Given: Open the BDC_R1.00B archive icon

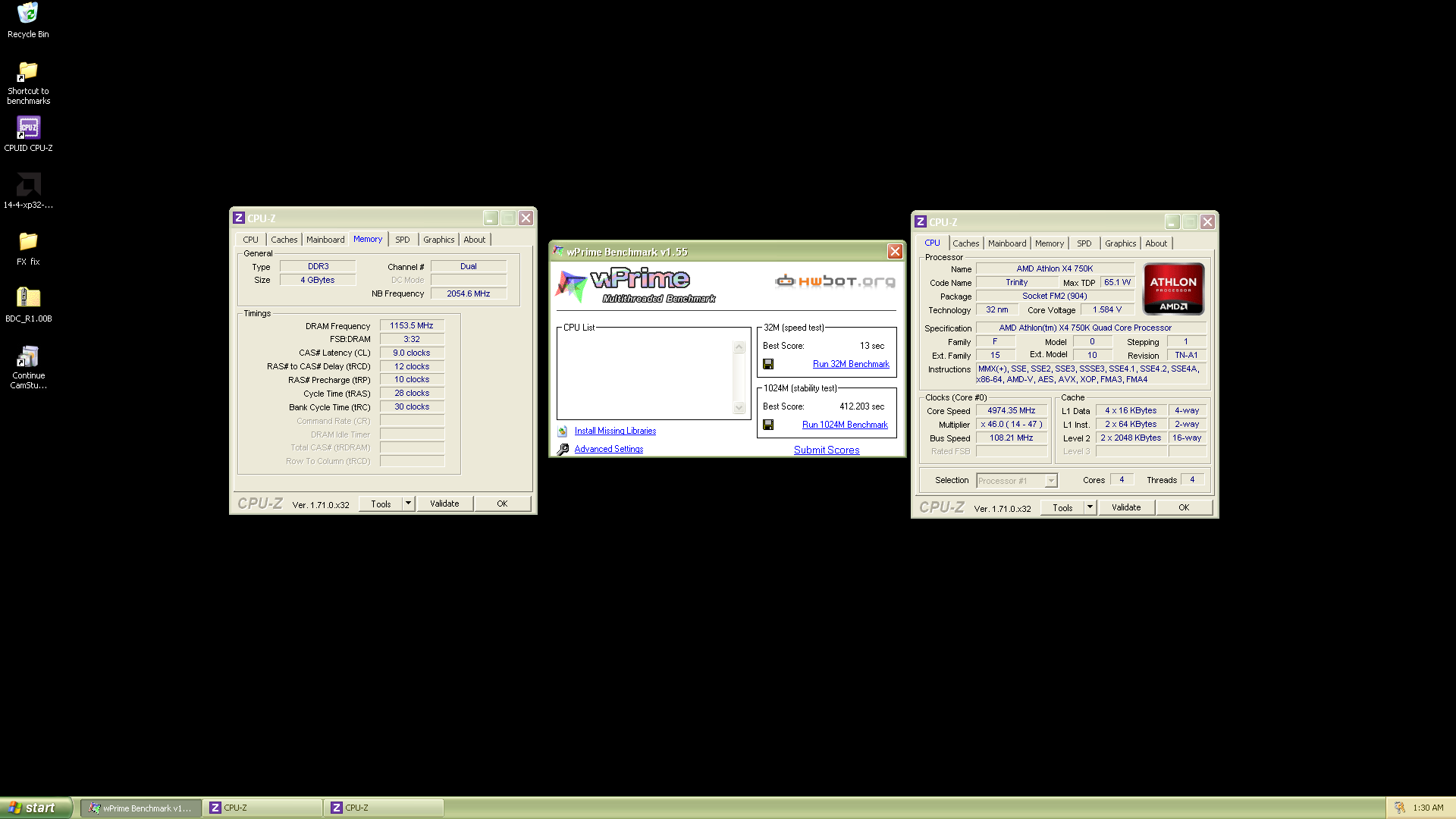Looking at the screenshot, I should [28, 297].
